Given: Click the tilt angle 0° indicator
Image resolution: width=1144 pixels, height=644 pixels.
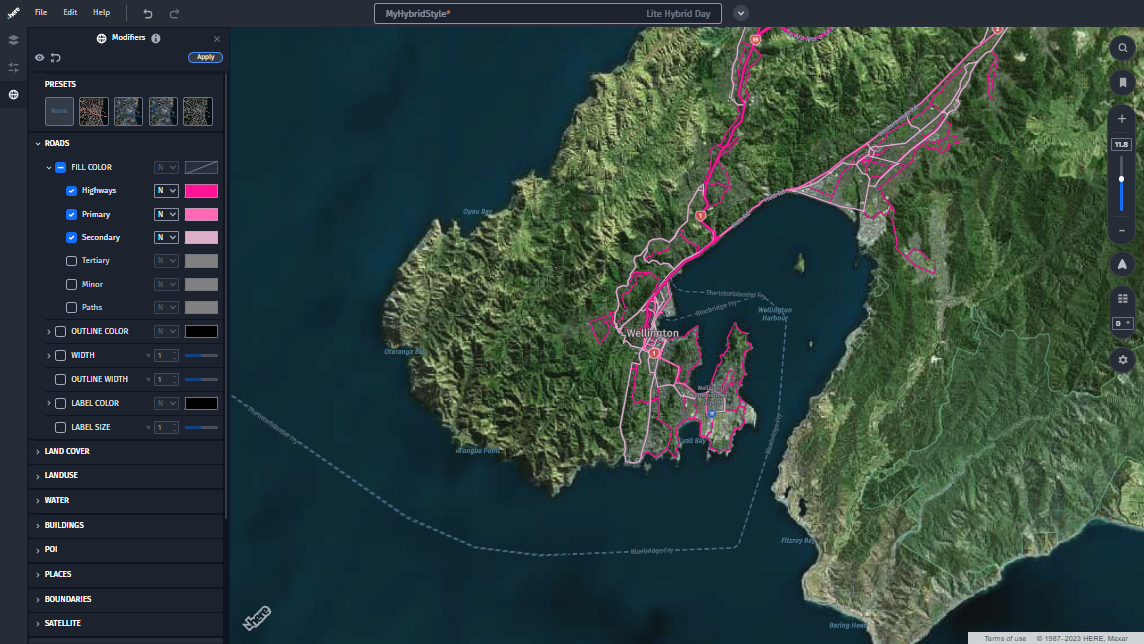Looking at the screenshot, I should (1122, 323).
